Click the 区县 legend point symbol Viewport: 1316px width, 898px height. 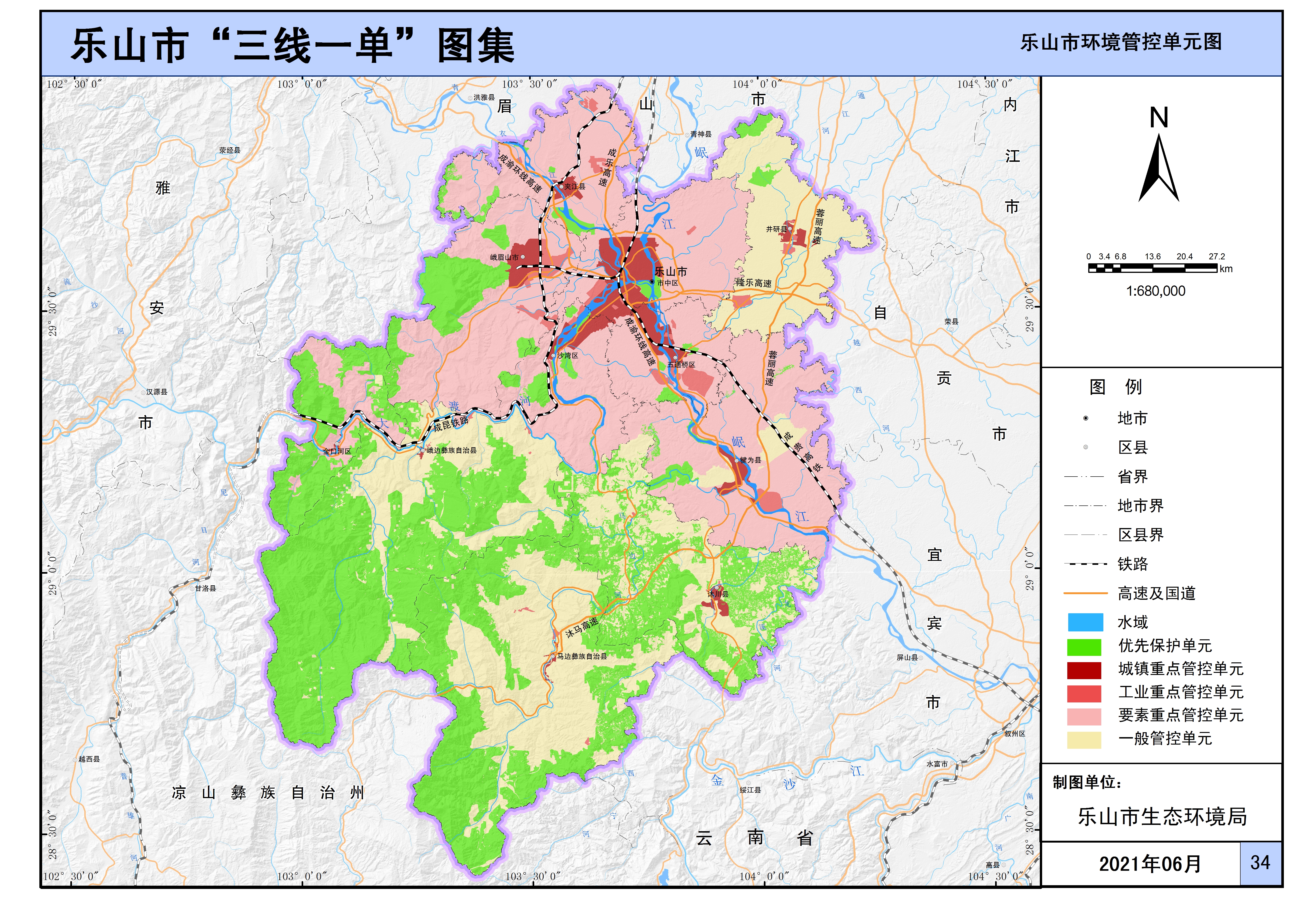(1085, 447)
